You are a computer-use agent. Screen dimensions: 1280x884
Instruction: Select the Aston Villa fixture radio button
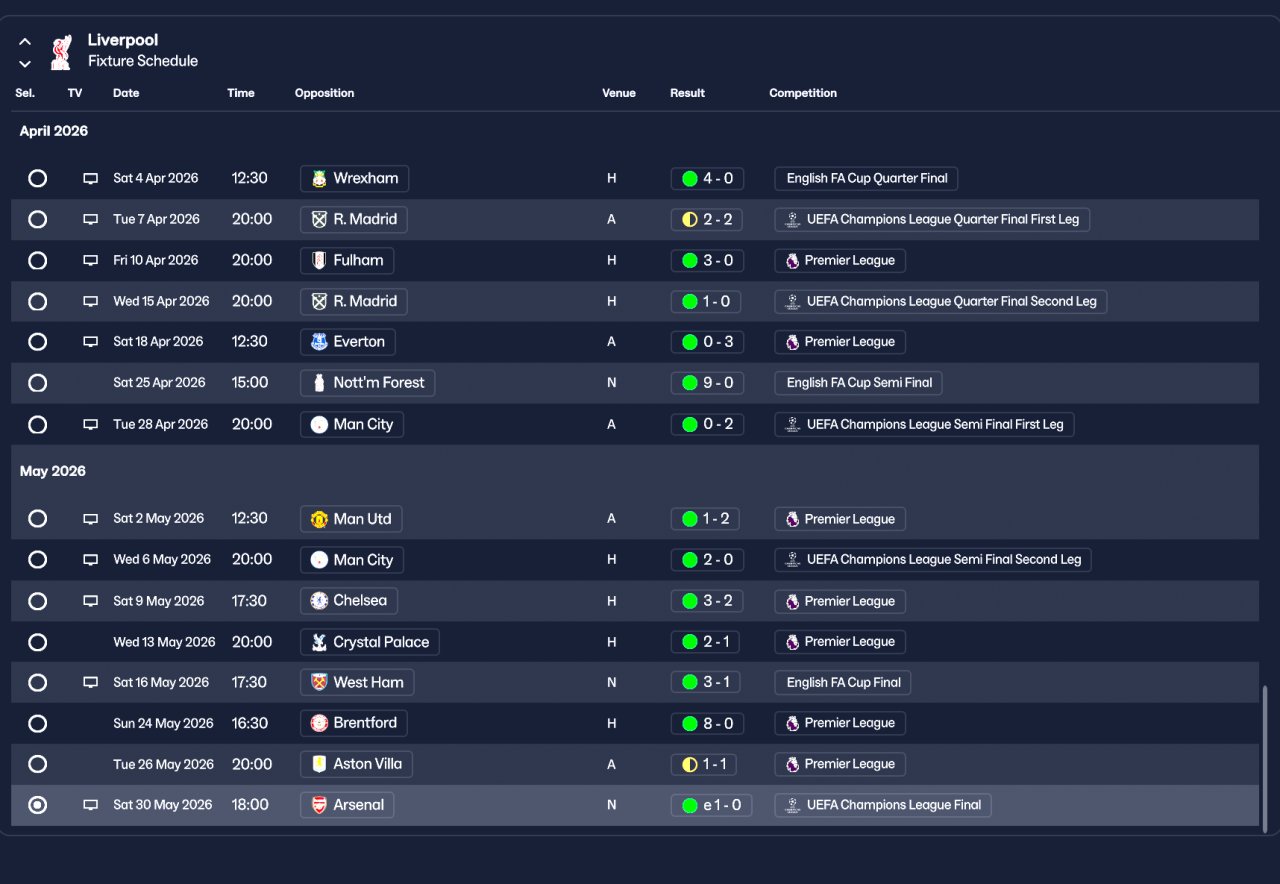(37, 764)
